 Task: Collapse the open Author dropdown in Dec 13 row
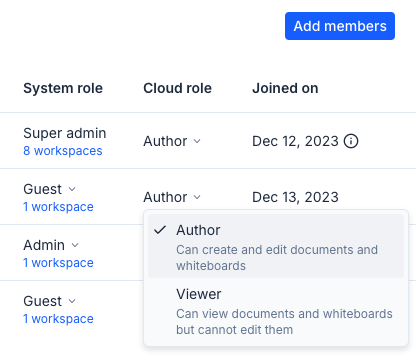tap(172, 197)
